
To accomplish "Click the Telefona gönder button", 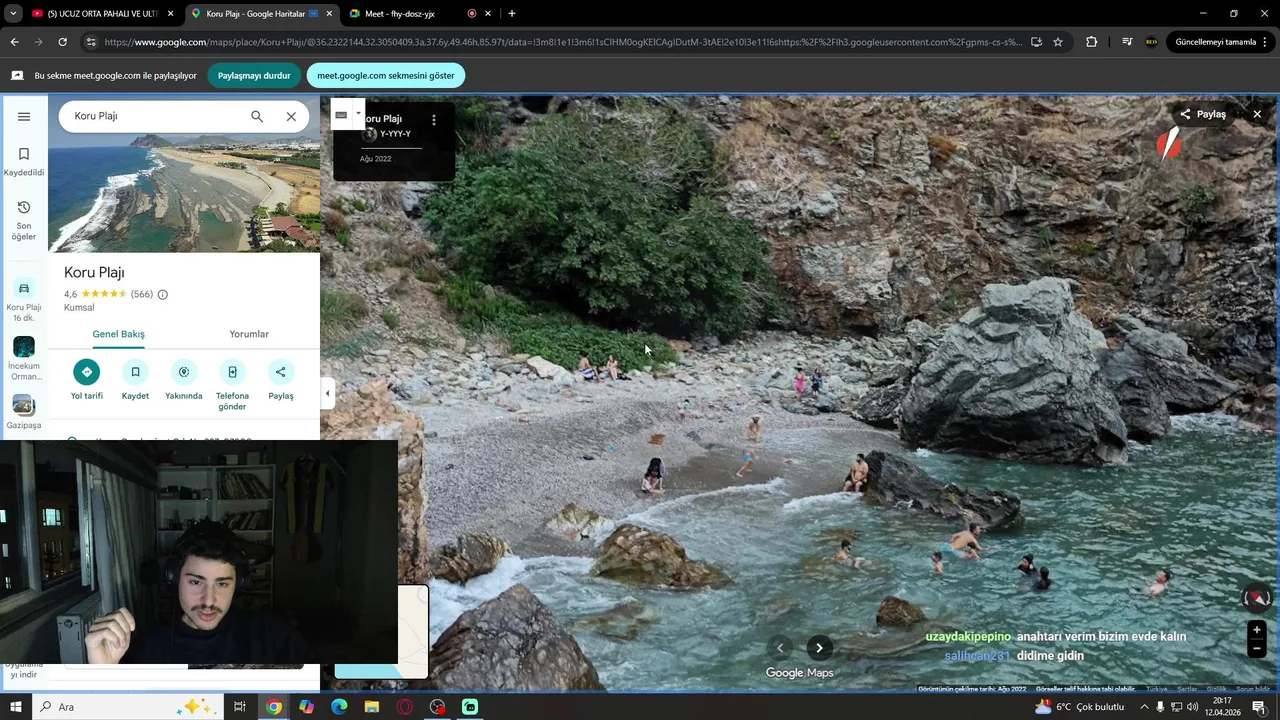I will pos(232,386).
